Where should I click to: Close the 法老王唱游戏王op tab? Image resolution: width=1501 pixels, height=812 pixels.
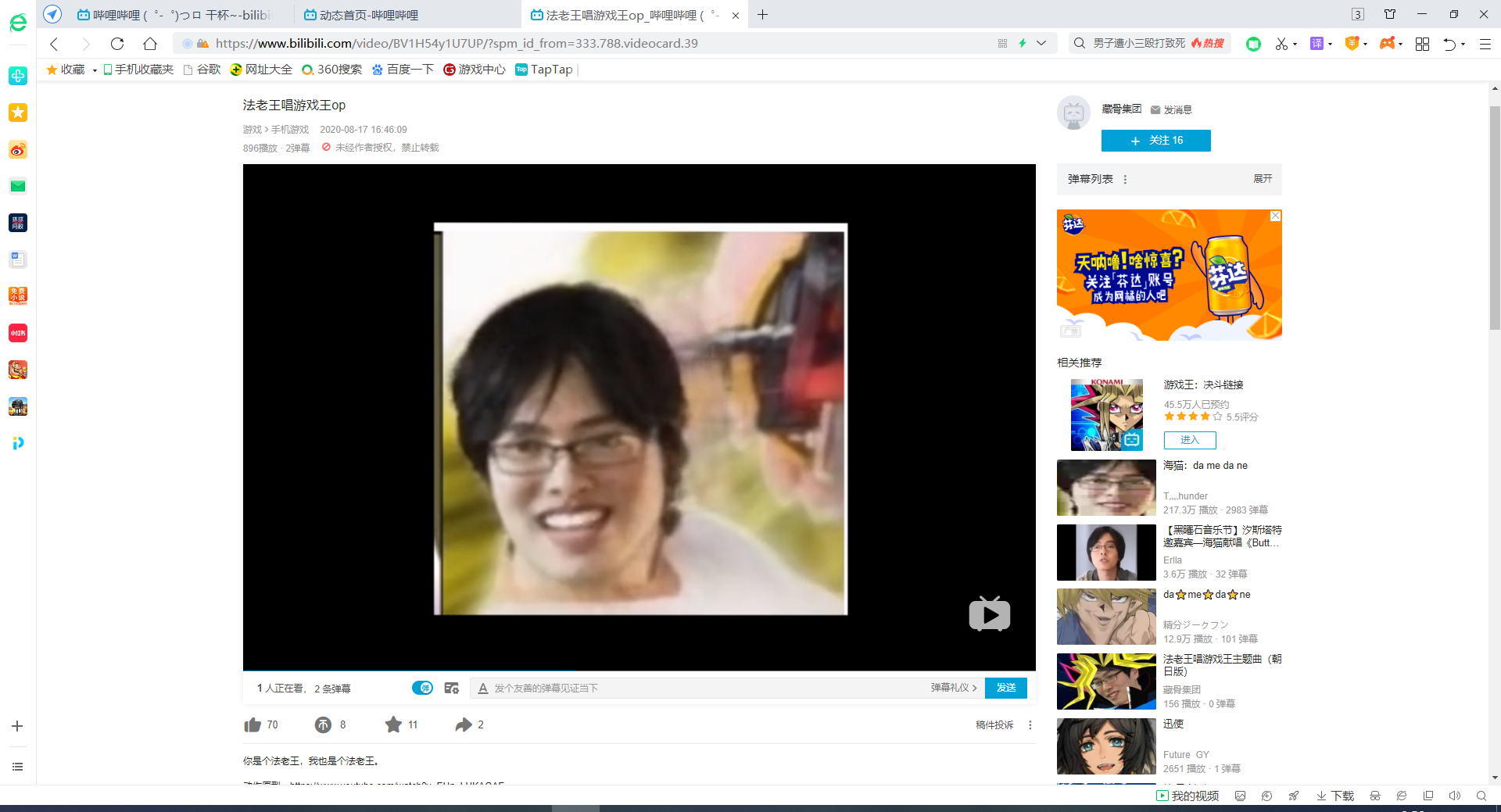[736, 15]
